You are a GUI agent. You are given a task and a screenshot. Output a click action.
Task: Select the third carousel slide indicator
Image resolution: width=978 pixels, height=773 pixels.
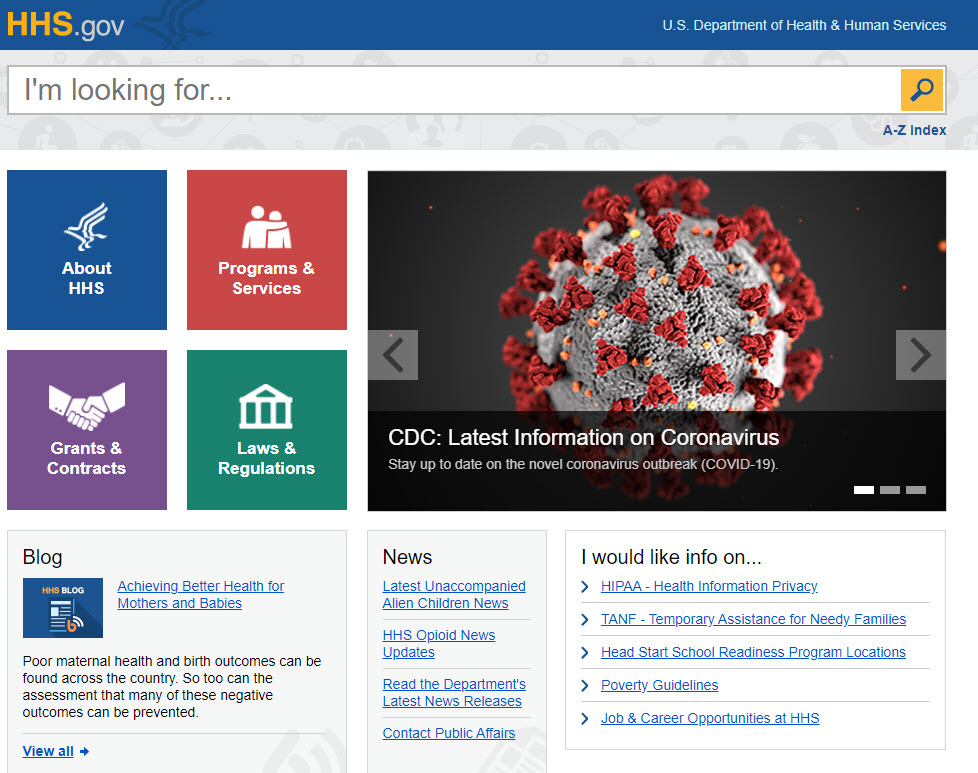tap(916, 490)
